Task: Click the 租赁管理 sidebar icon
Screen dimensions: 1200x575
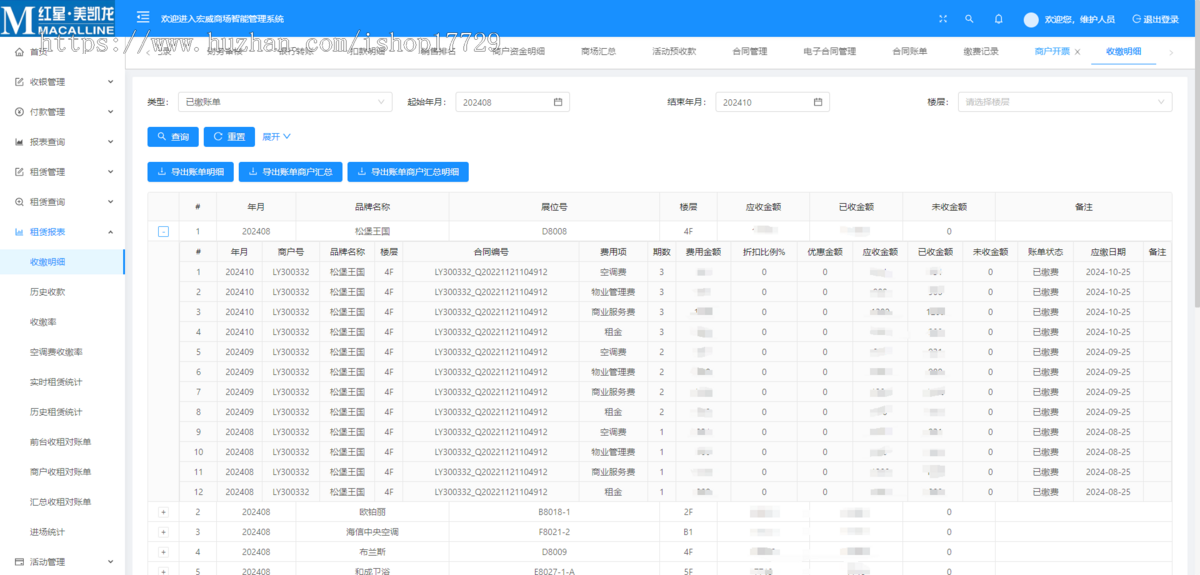Action: coord(19,172)
